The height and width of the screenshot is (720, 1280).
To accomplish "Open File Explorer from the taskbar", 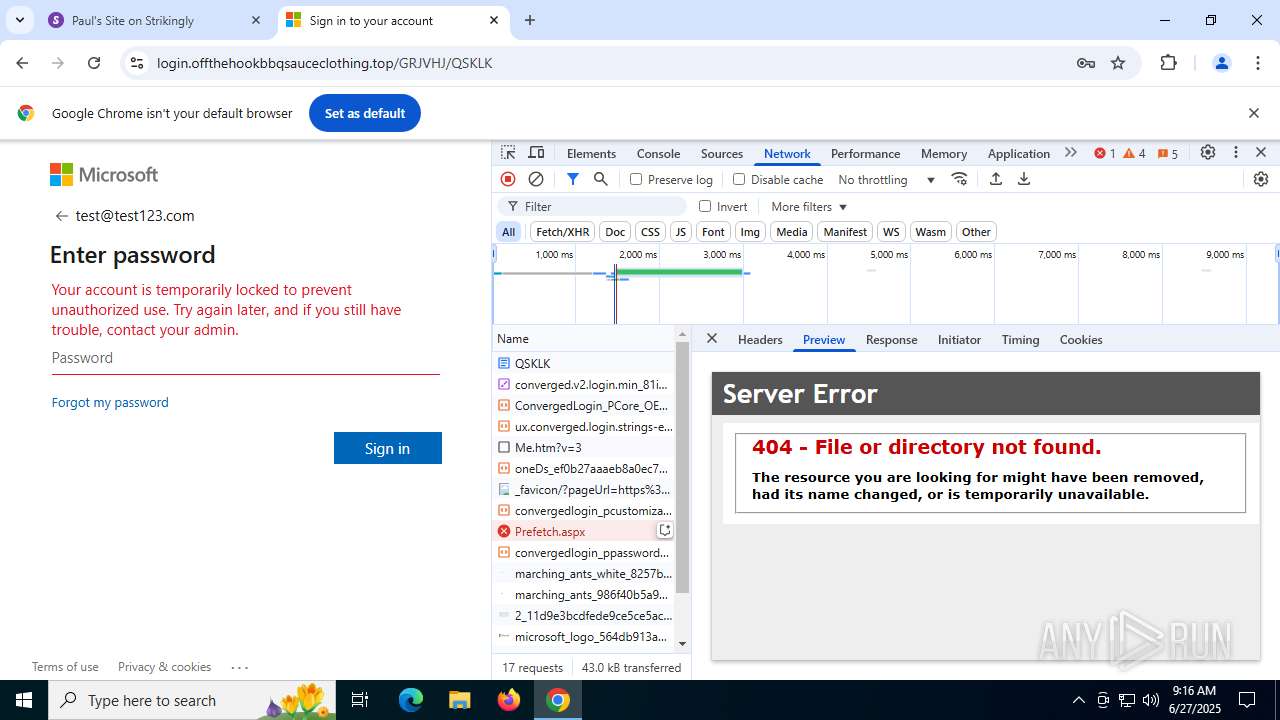I will (459, 700).
